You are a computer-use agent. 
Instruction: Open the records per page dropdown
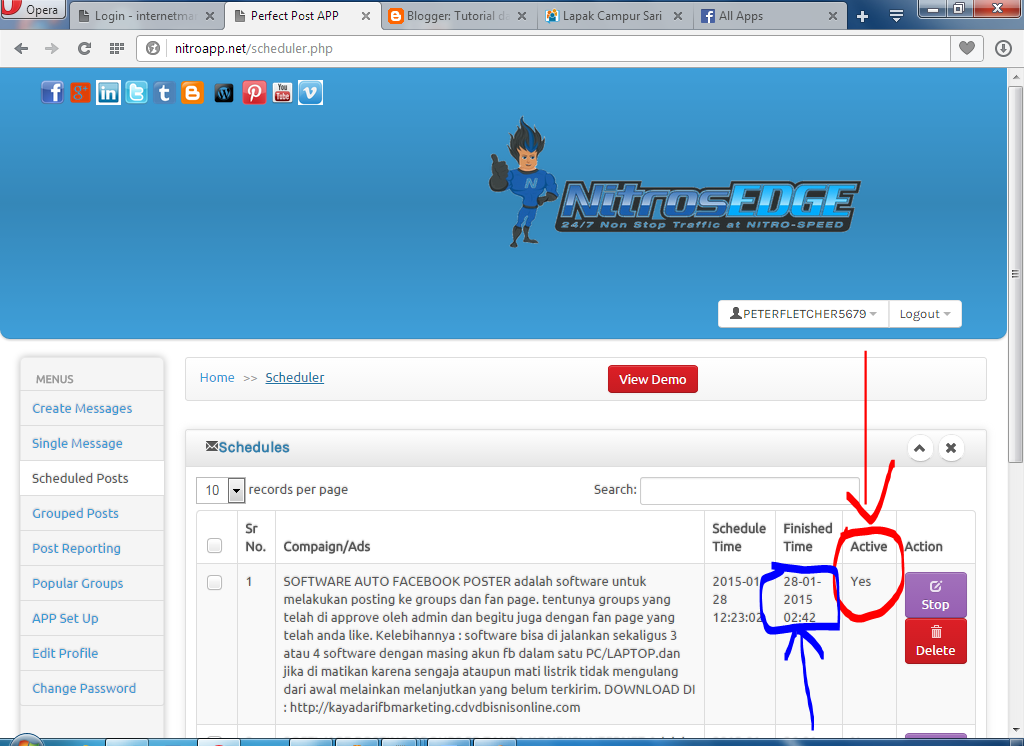221,490
